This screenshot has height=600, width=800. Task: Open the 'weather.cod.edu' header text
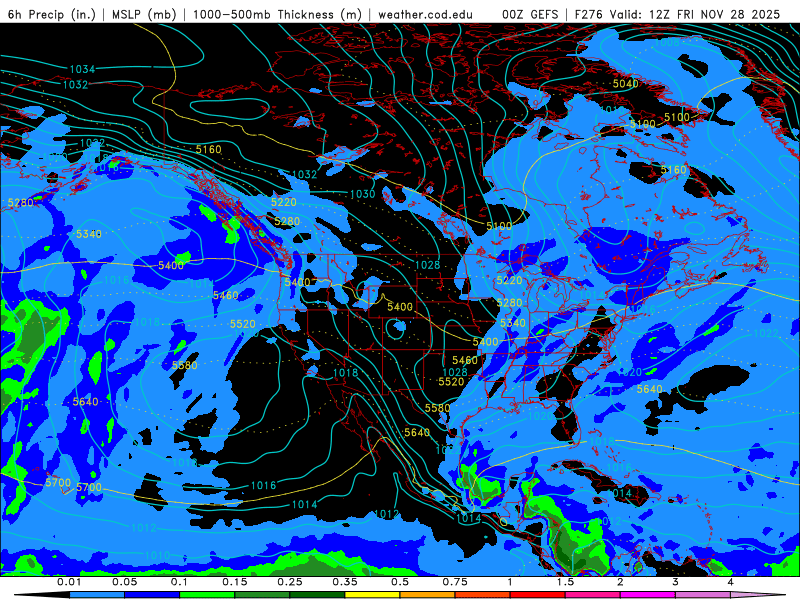tap(426, 14)
